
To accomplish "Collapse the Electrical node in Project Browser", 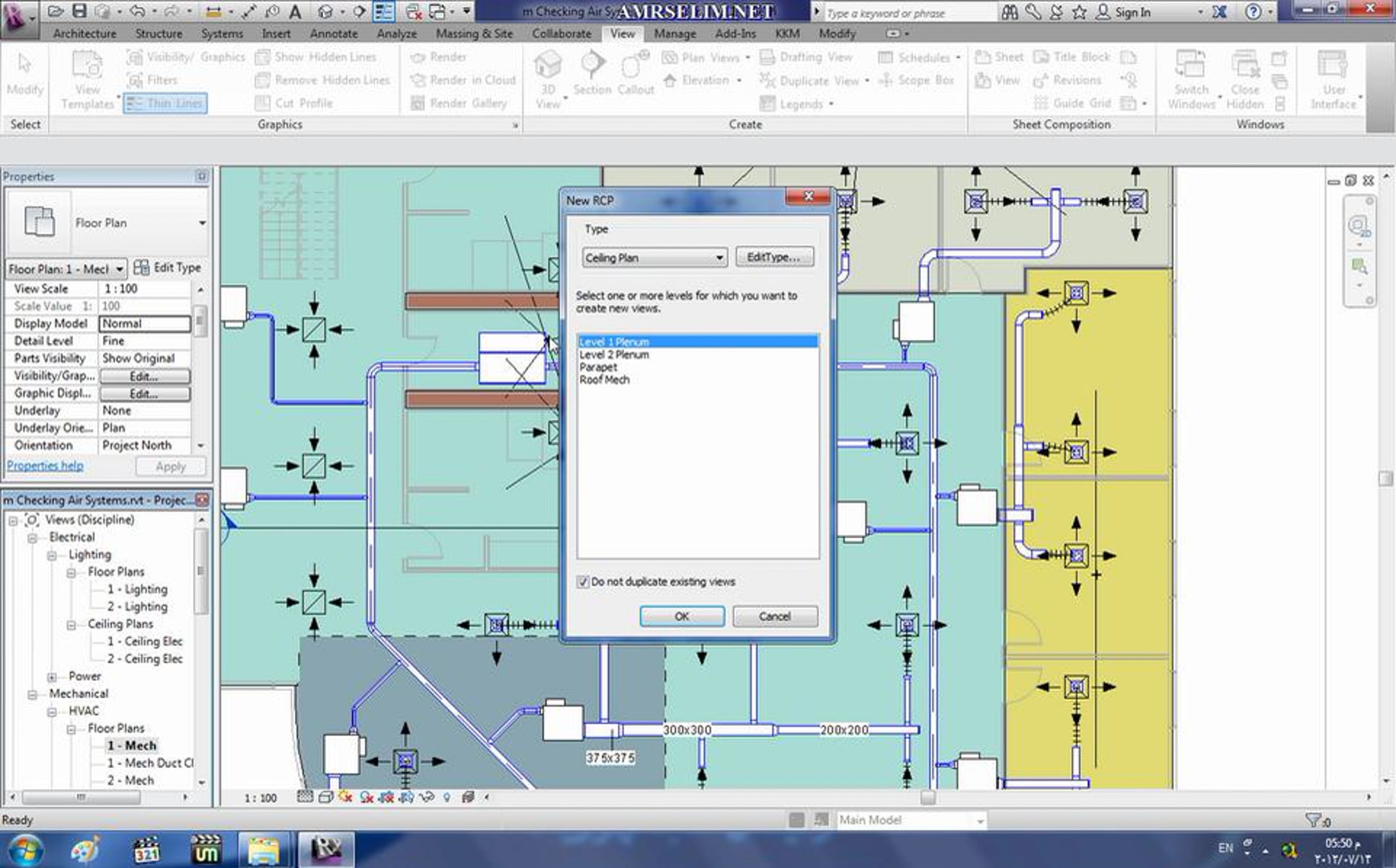I will click(33, 538).
